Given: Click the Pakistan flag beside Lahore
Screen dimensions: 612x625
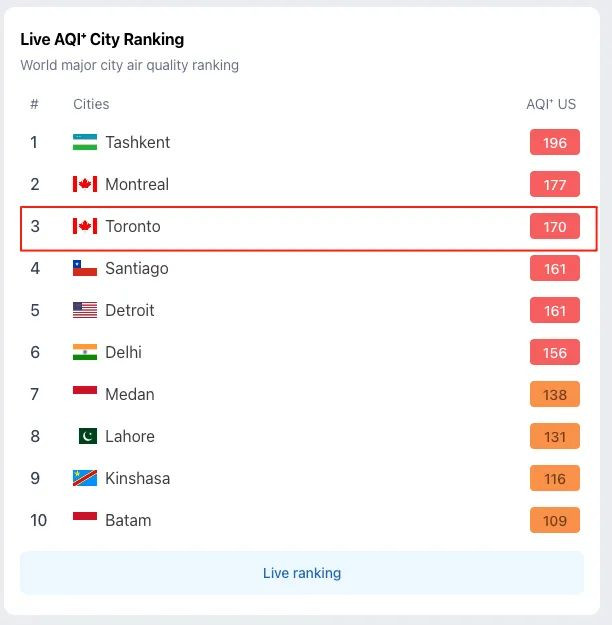Looking at the screenshot, I should [x=85, y=436].
